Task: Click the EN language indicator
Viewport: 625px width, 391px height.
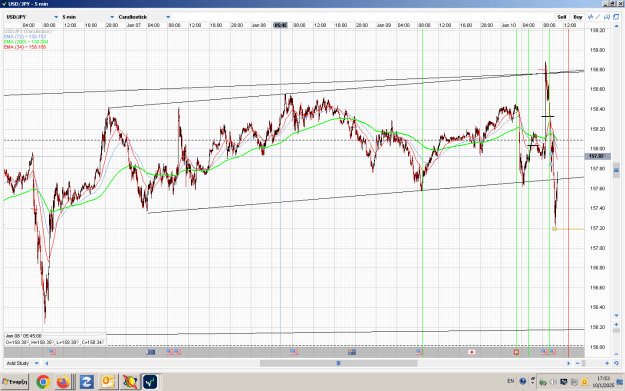Action: coord(511,381)
